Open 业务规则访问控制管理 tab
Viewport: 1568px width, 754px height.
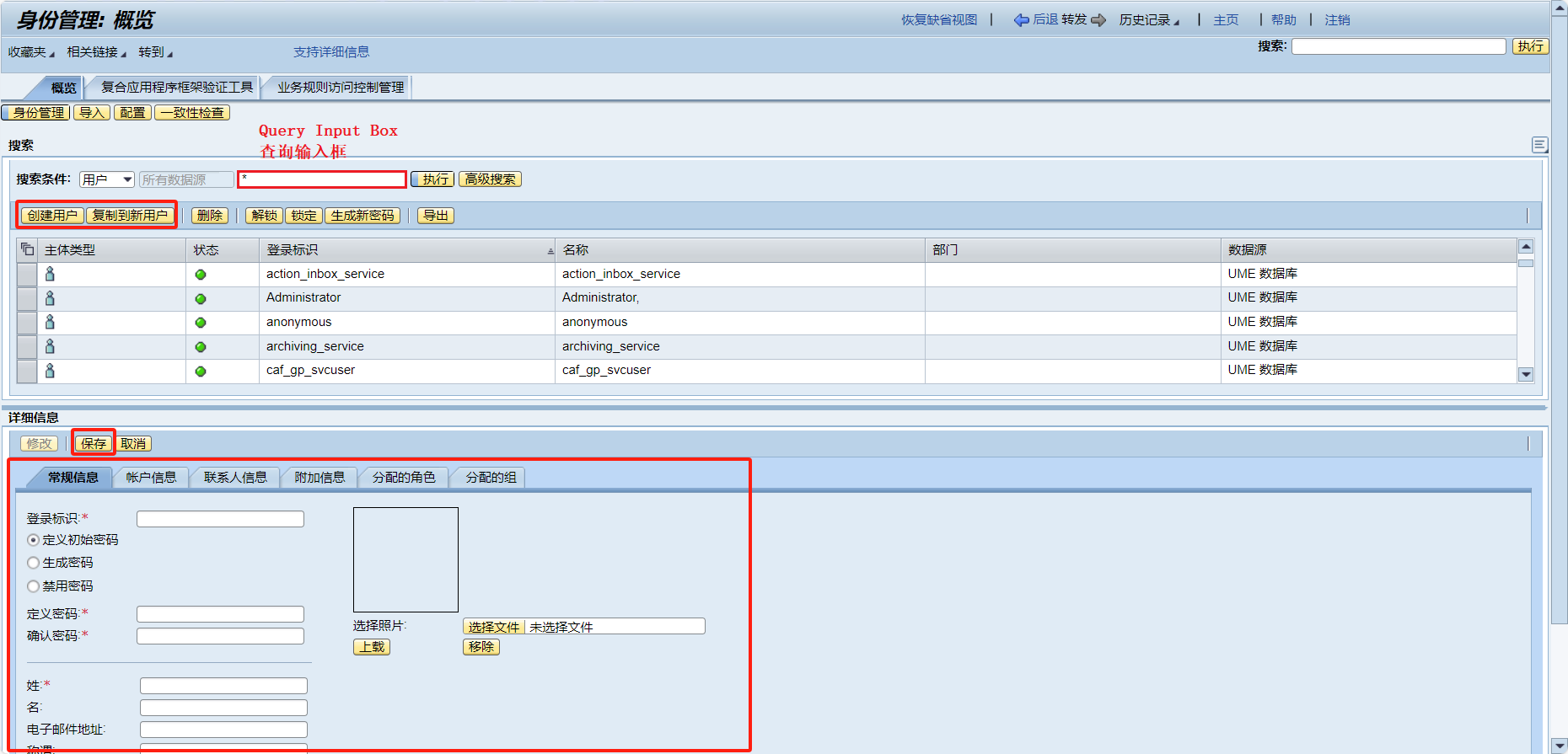coord(341,88)
